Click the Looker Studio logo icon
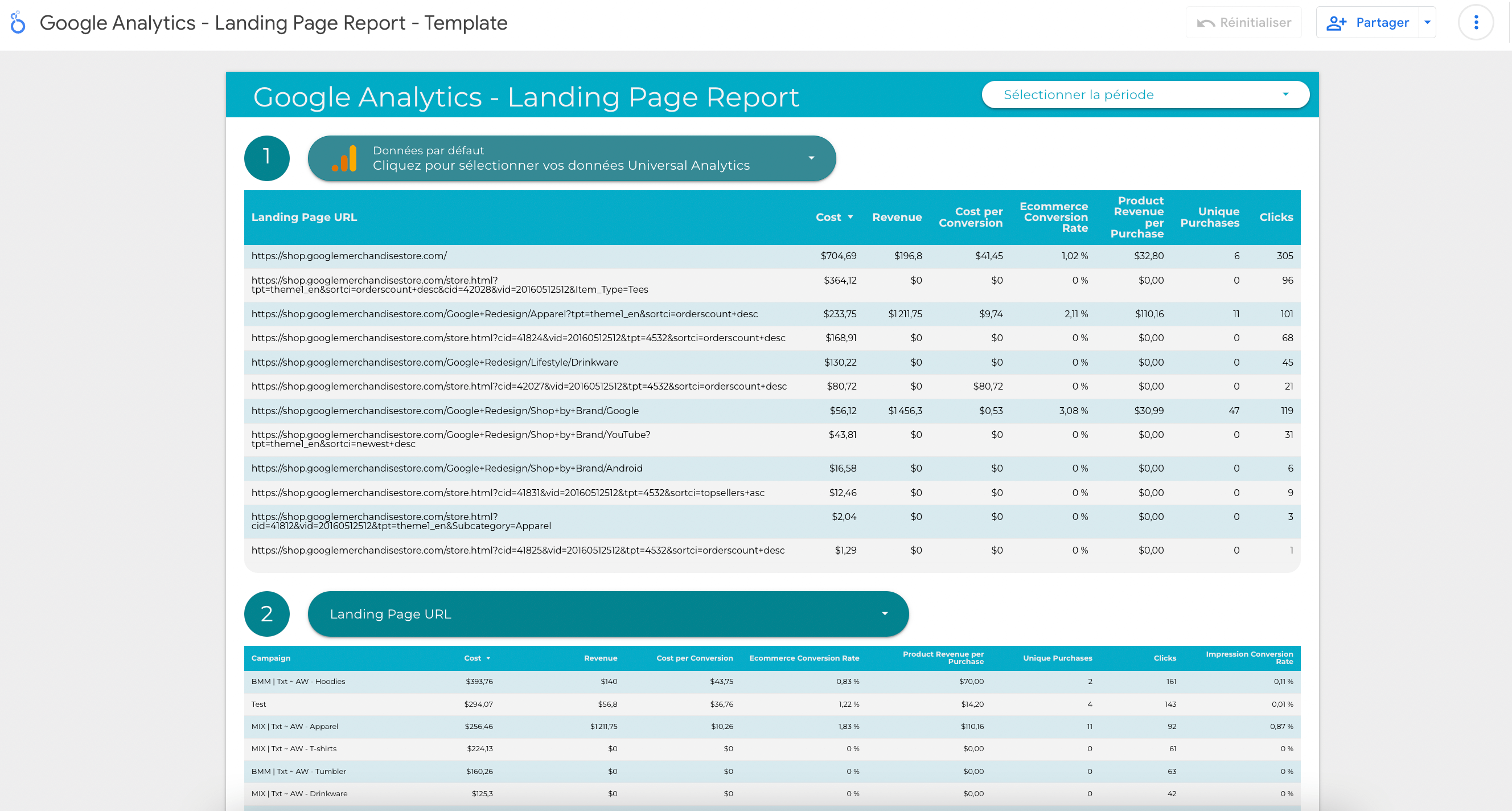This screenshot has height=811, width=1512. (18, 22)
